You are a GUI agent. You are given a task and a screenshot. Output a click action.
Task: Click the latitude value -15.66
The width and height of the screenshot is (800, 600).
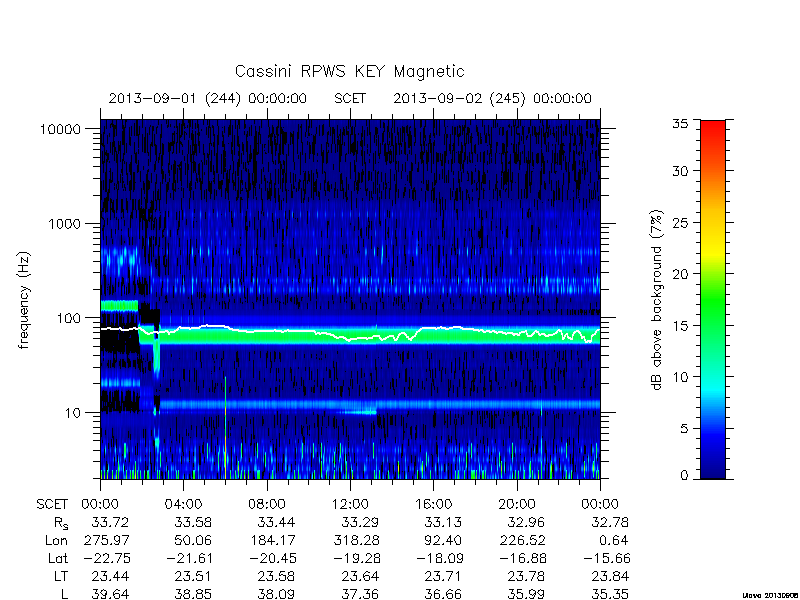tap(607, 559)
